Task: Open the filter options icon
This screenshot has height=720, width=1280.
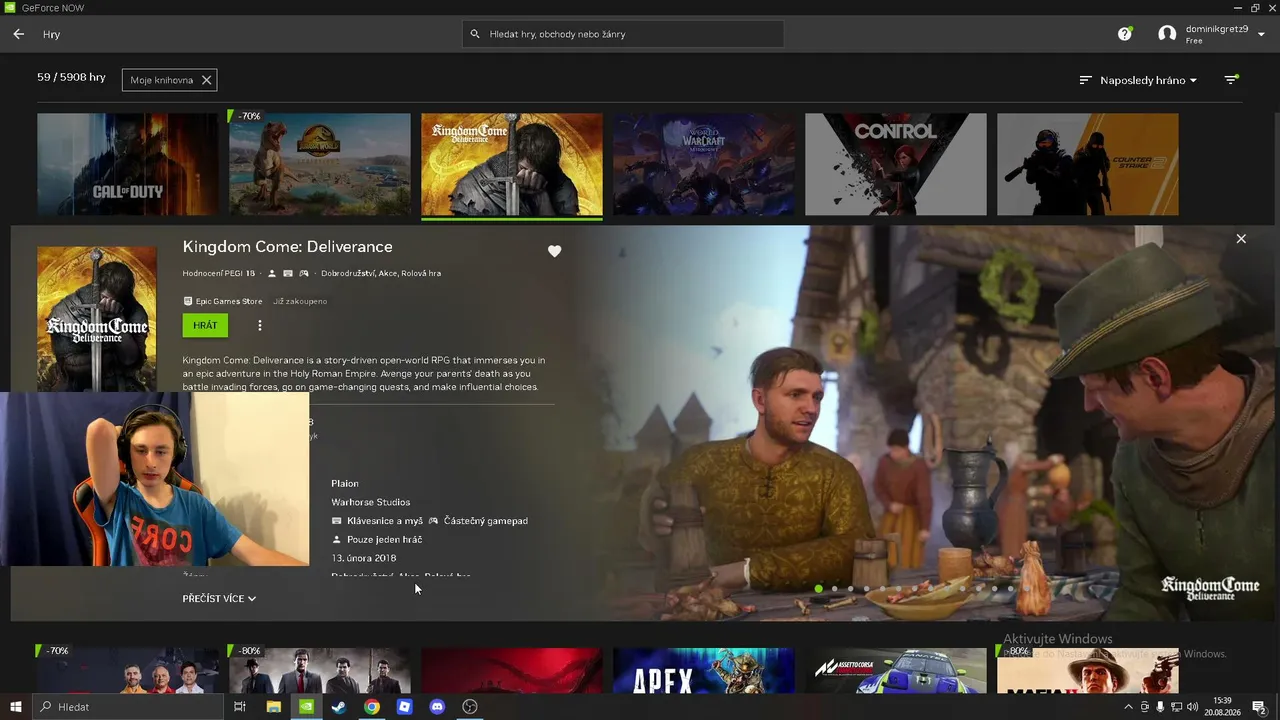Action: pos(1232,80)
